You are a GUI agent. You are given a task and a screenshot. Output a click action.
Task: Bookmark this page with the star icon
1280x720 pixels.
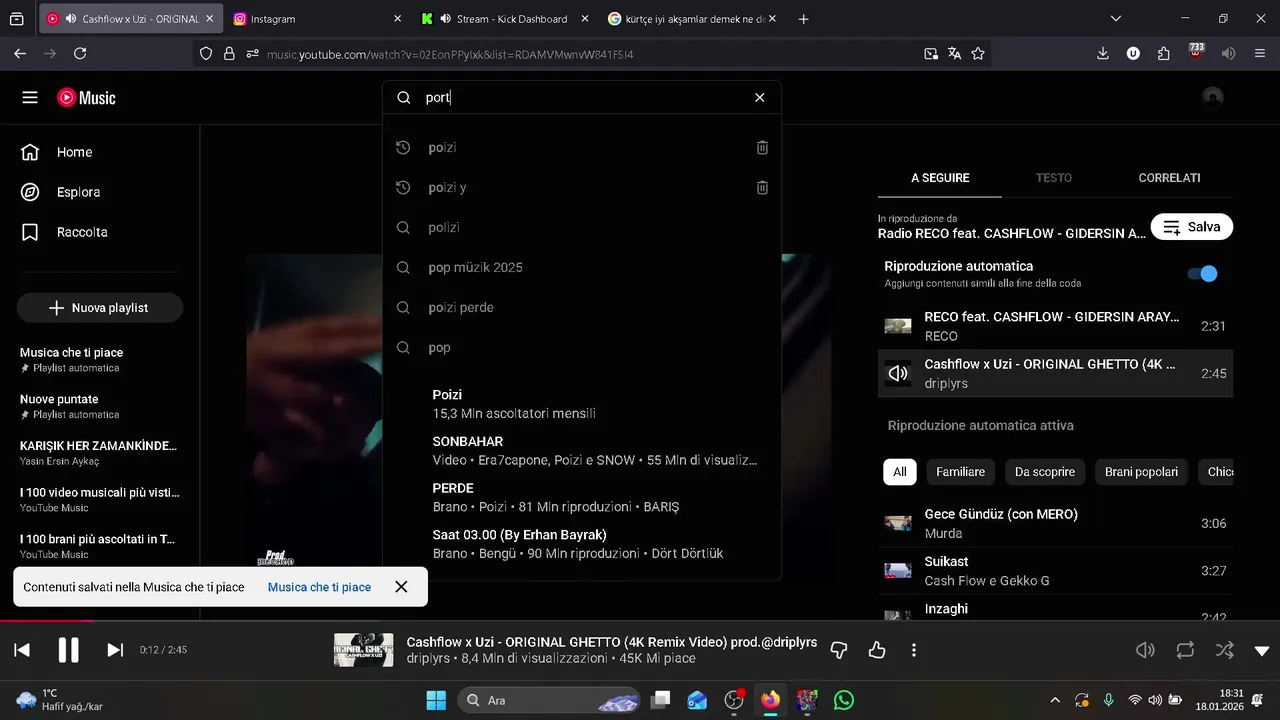pyautogui.click(x=978, y=54)
